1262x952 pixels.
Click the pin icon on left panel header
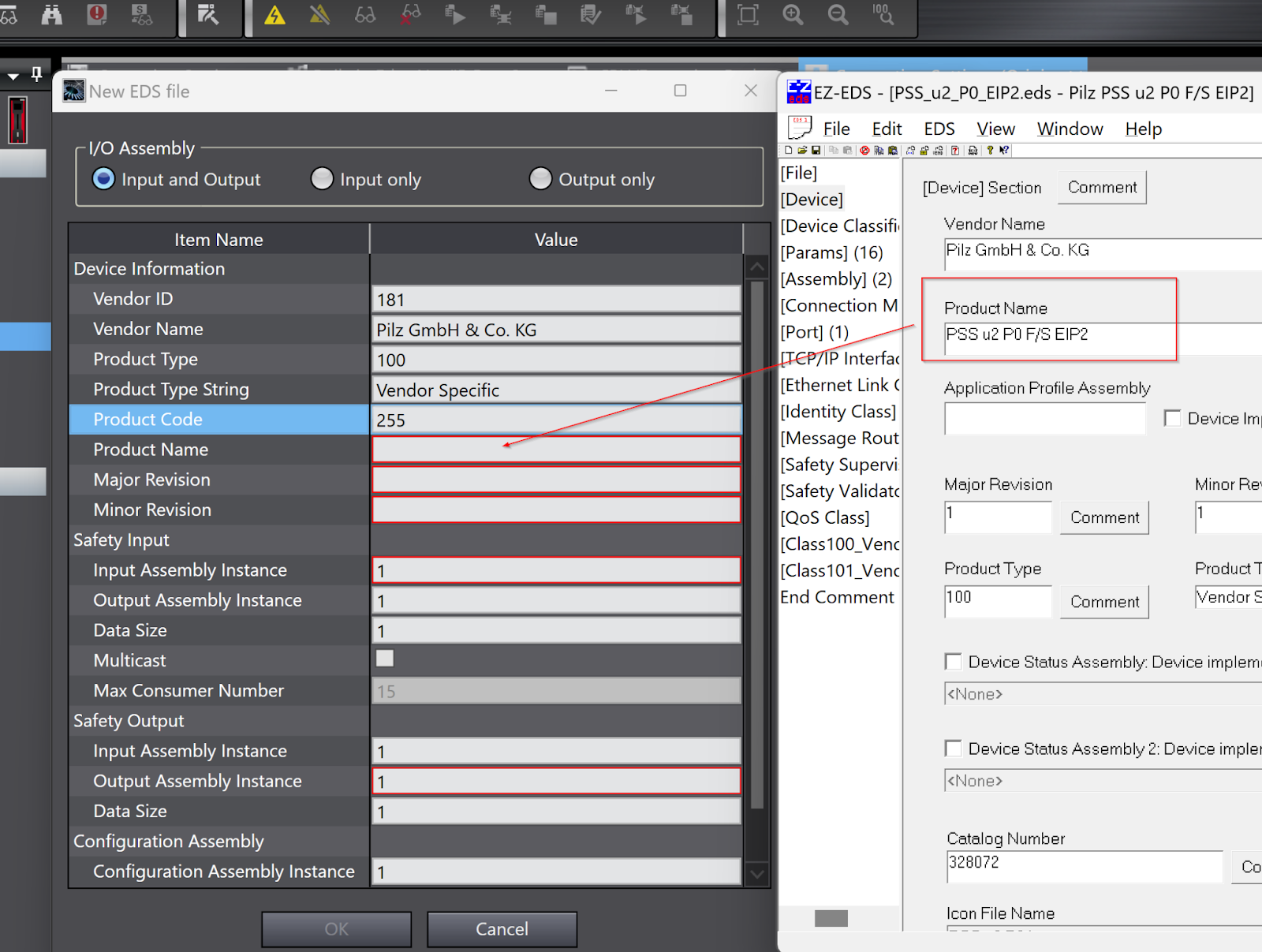pos(36,75)
